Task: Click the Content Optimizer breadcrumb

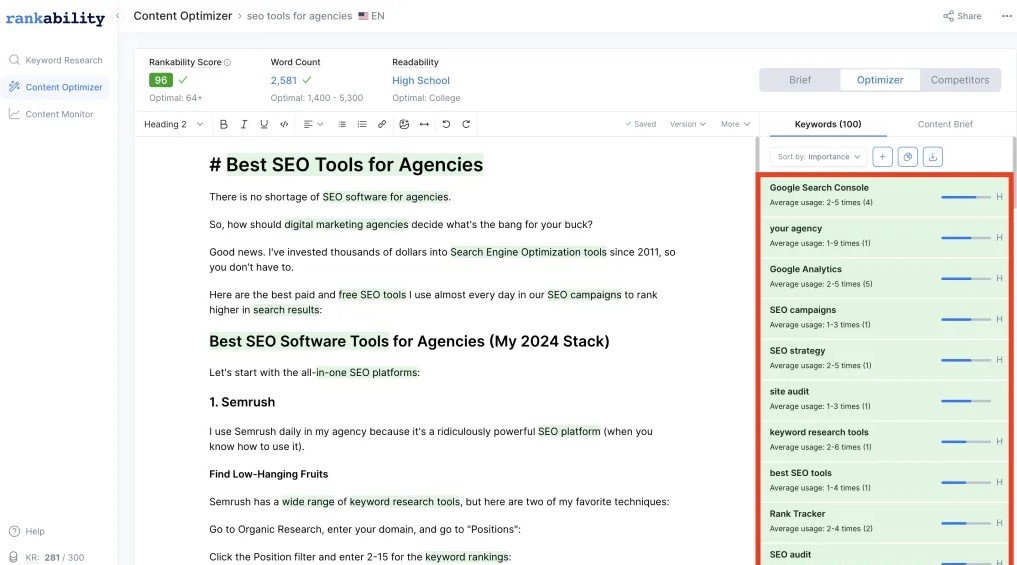Action: point(182,16)
